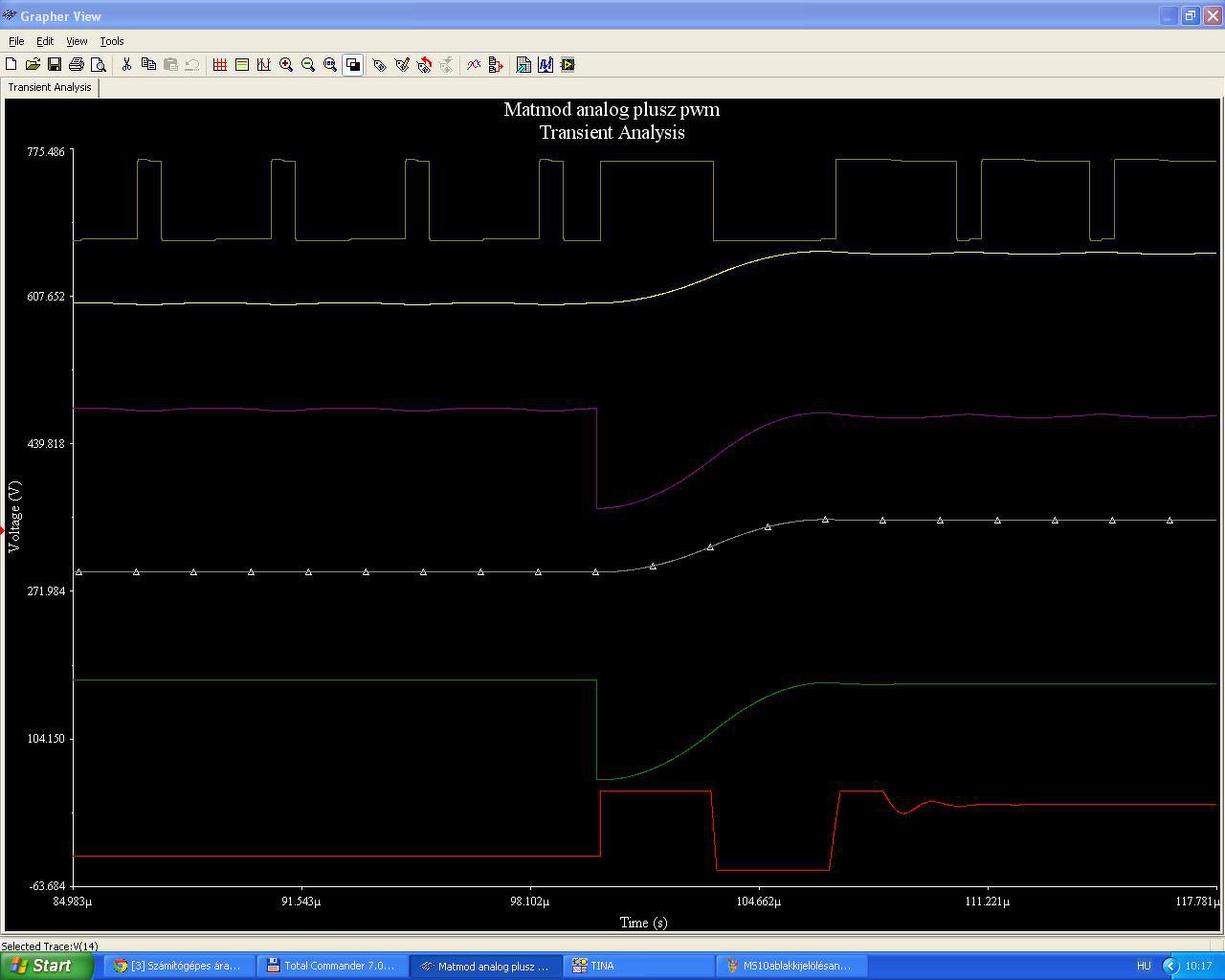Open the Windows Start menu

click(47, 966)
